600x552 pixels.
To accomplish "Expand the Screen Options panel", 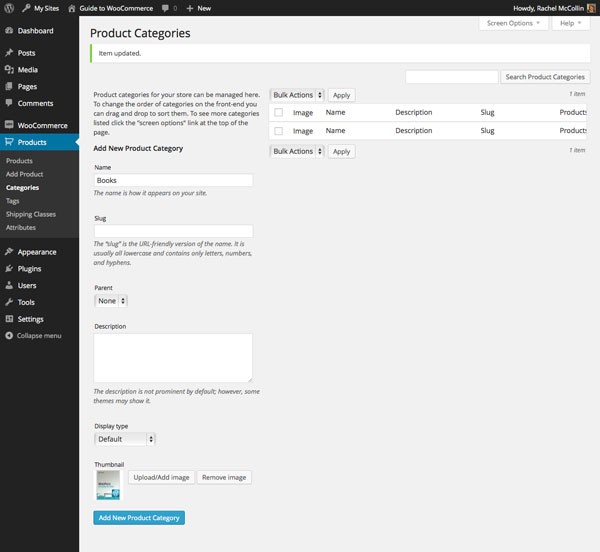I will [x=513, y=23].
